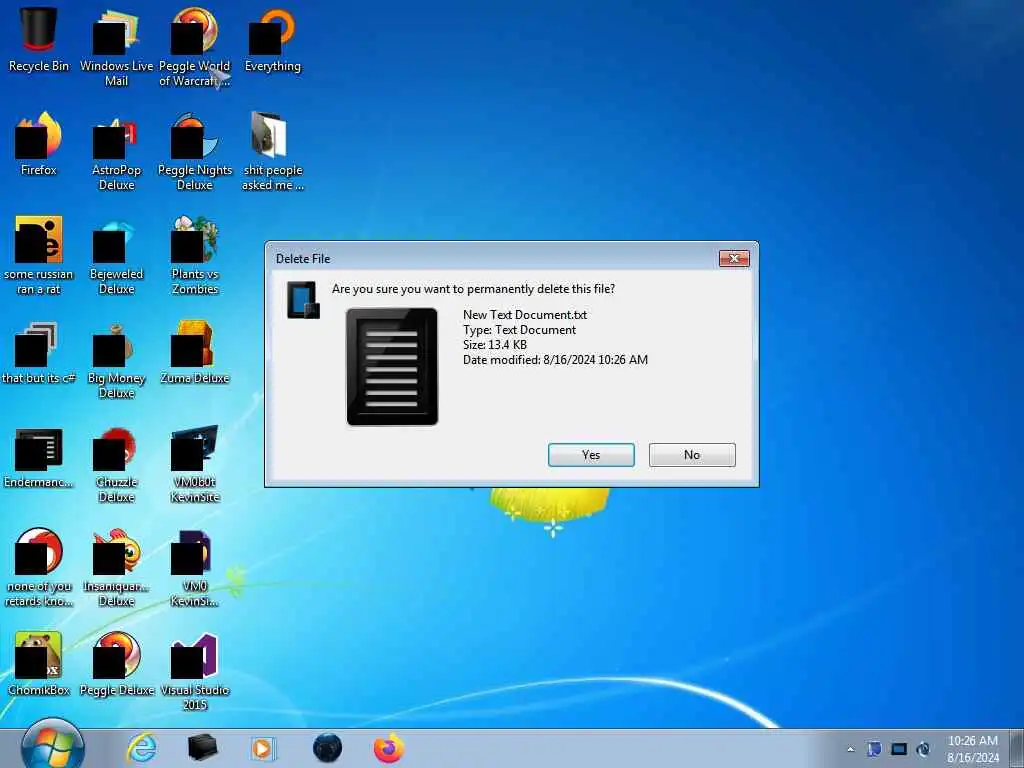
Task: Select the Peggle Deluxe desktop icon
Action: (x=116, y=664)
